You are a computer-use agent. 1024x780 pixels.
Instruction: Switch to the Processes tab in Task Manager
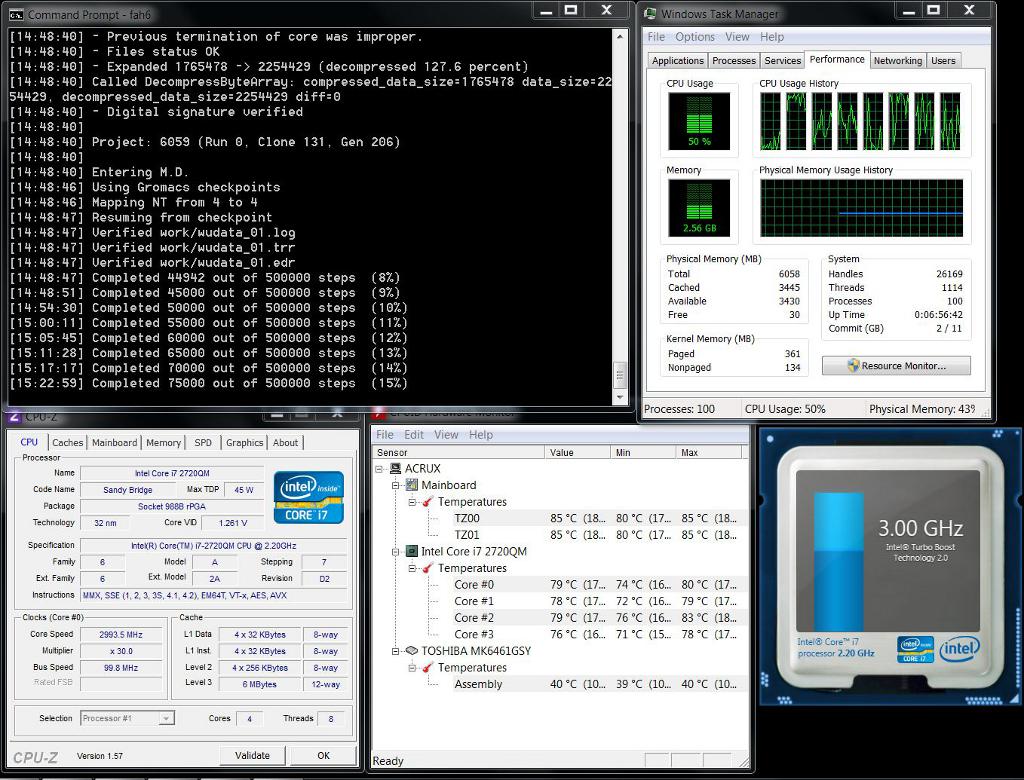[x=734, y=61]
